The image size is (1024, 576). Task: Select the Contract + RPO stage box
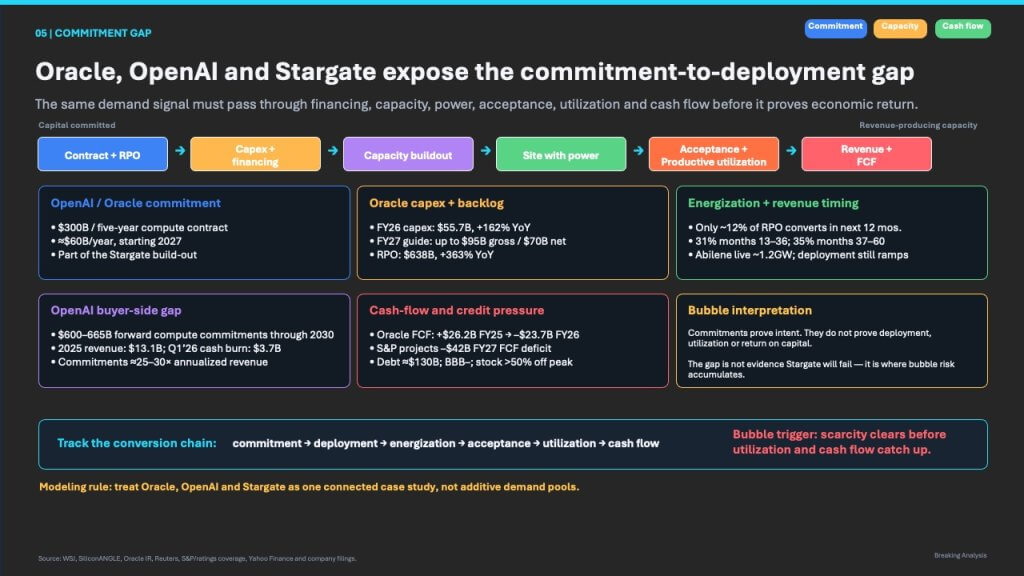(103, 155)
